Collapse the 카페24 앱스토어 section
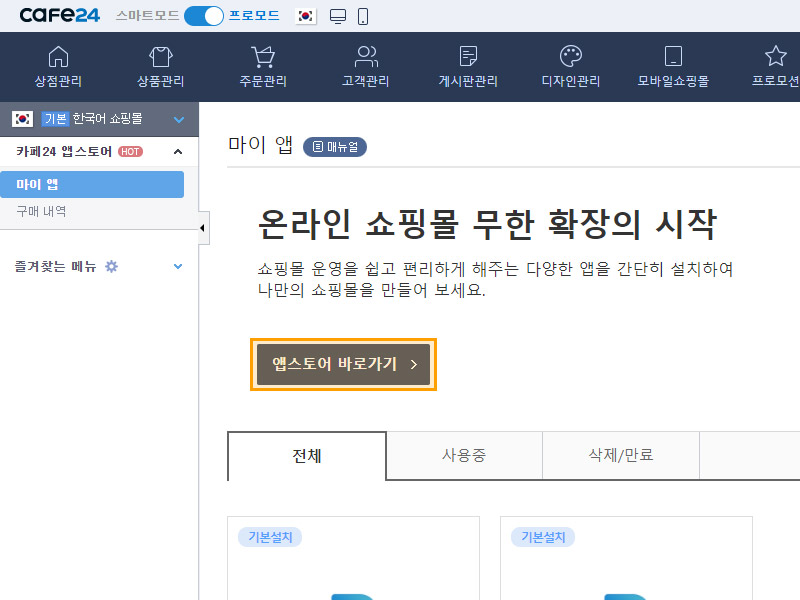The width and height of the screenshot is (800, 600). tap(178, 152)
